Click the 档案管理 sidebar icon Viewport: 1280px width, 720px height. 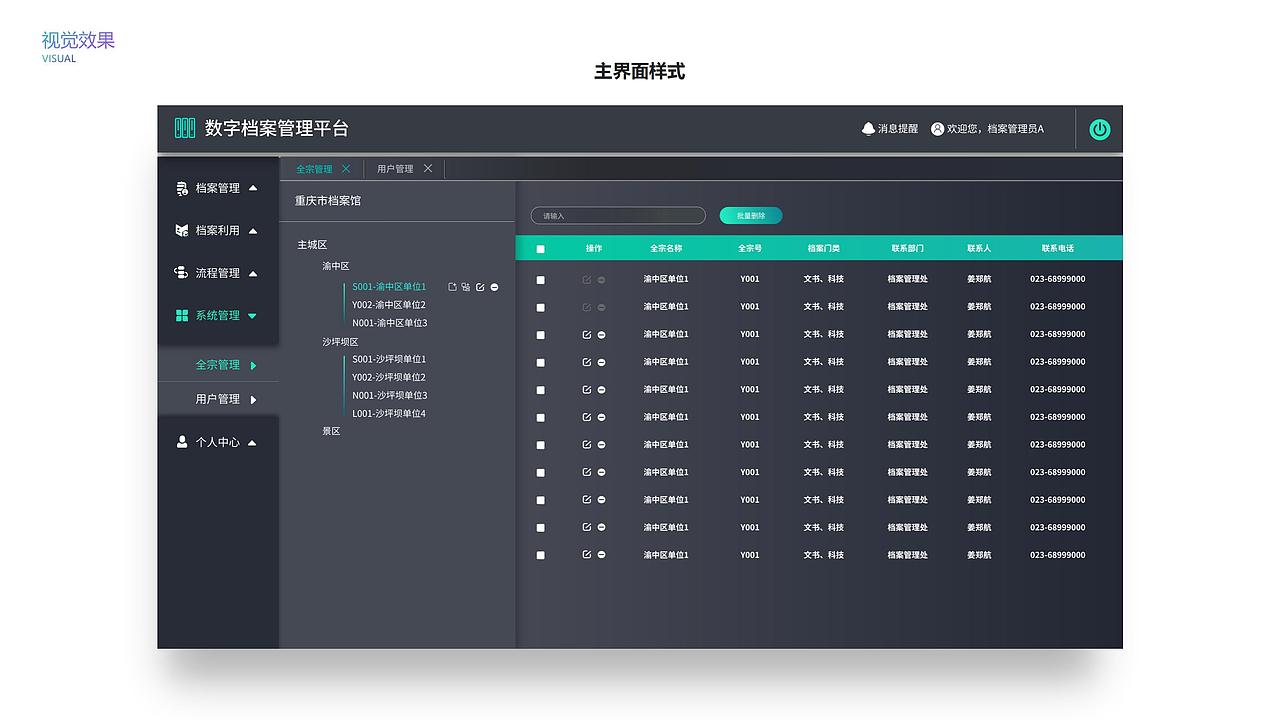click(183, 187)
